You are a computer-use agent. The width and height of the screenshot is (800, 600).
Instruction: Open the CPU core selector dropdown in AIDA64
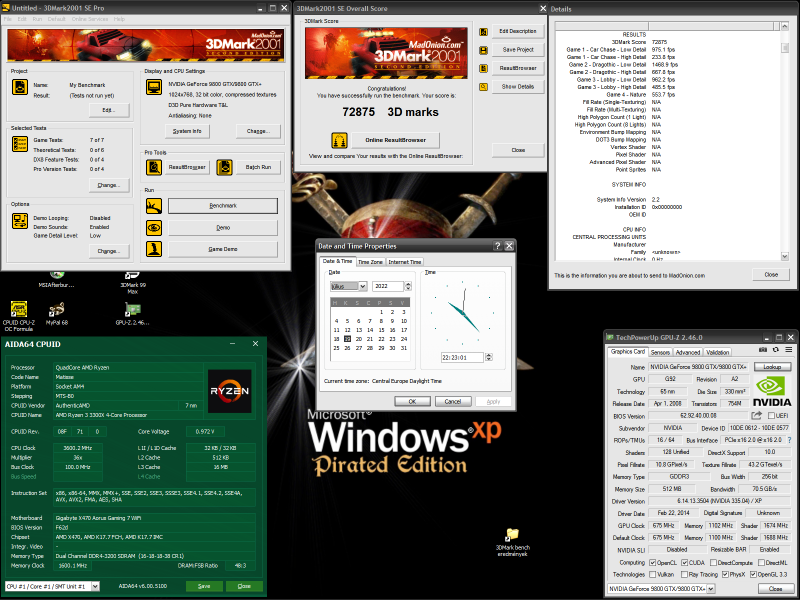coord(95,586)
